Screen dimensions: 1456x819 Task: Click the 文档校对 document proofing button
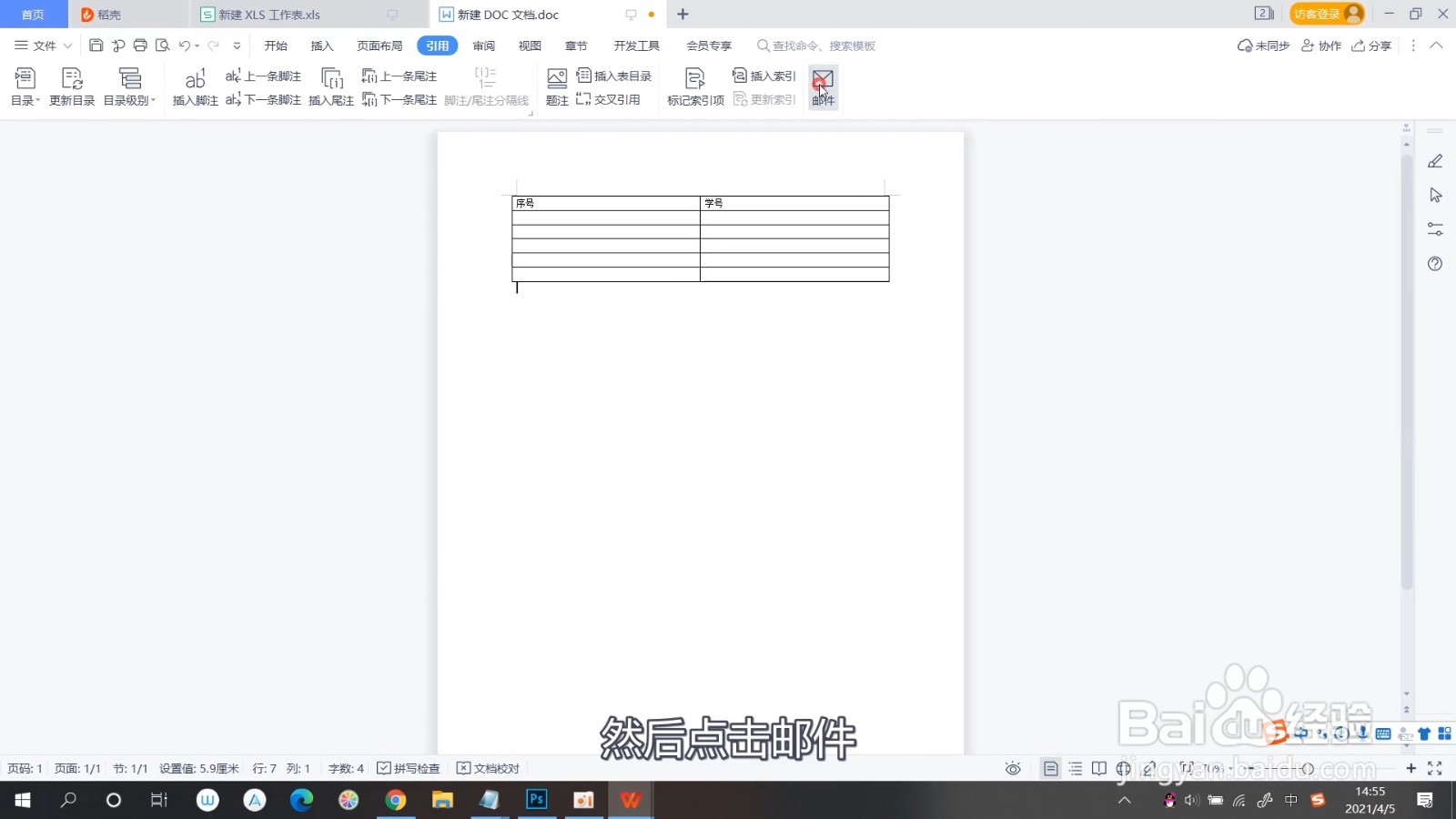pyautogui.click(x=489, y=768)
